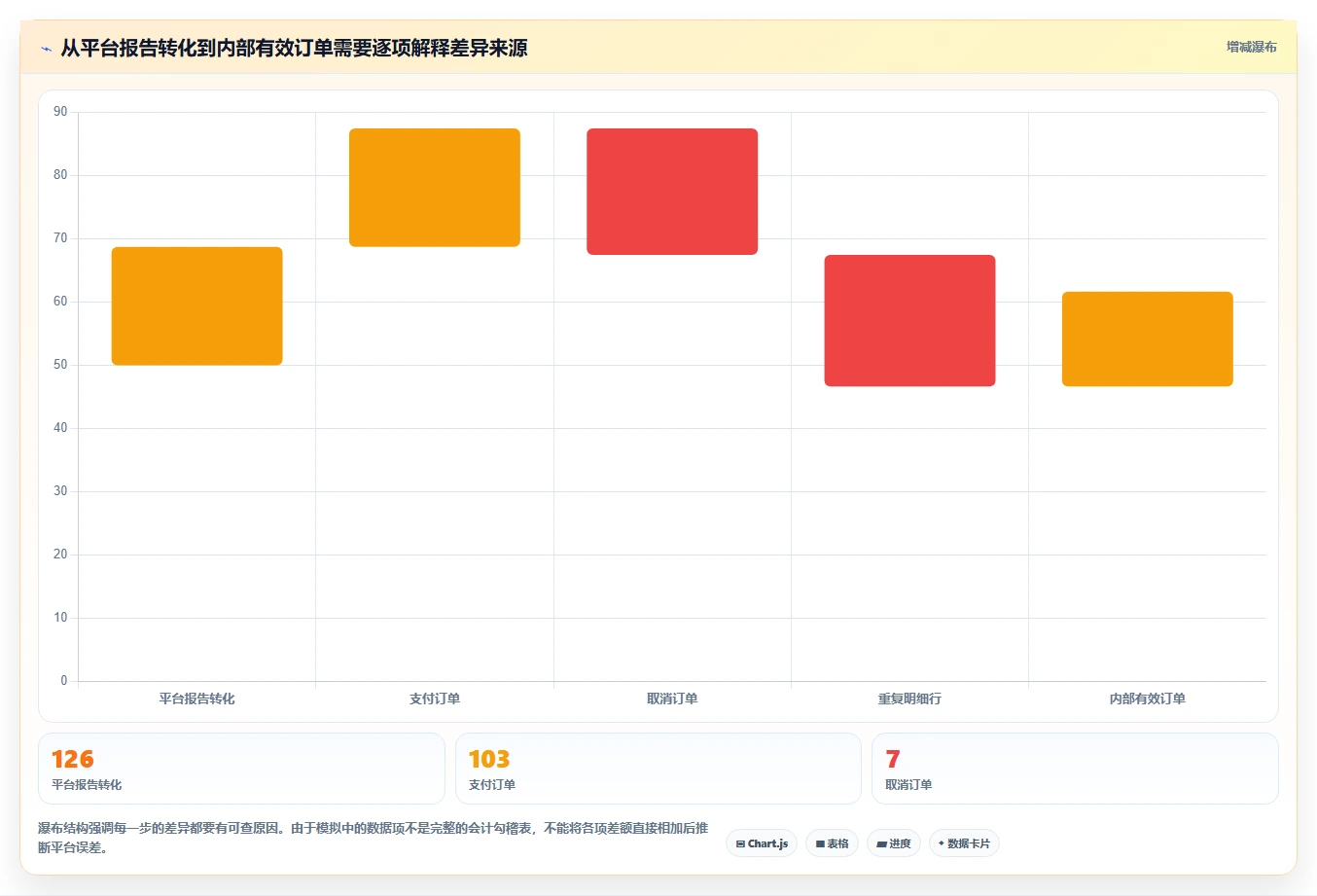Click the red number 7
Image resolution: width=1317 pixels, height=896 pixels.
(x=893, y=759)
